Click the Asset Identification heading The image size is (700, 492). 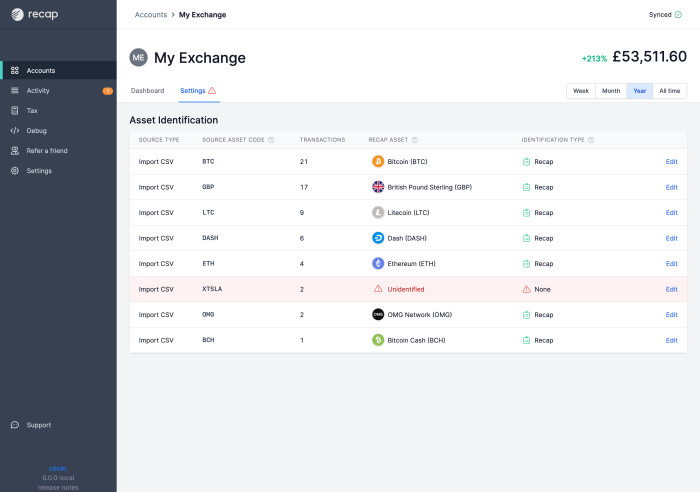[174, 120]
